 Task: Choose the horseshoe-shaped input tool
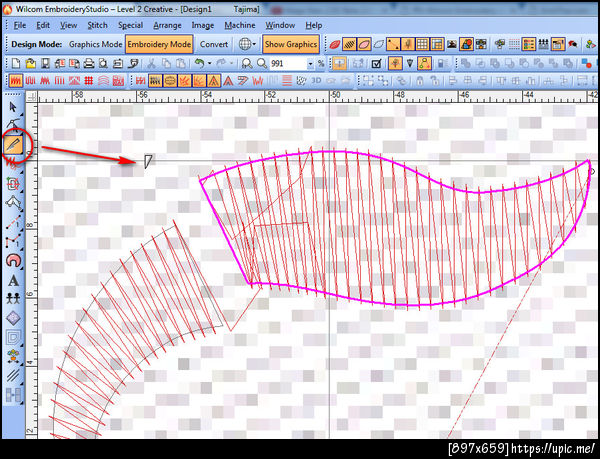pyautogui.click(x=13, y=261)
